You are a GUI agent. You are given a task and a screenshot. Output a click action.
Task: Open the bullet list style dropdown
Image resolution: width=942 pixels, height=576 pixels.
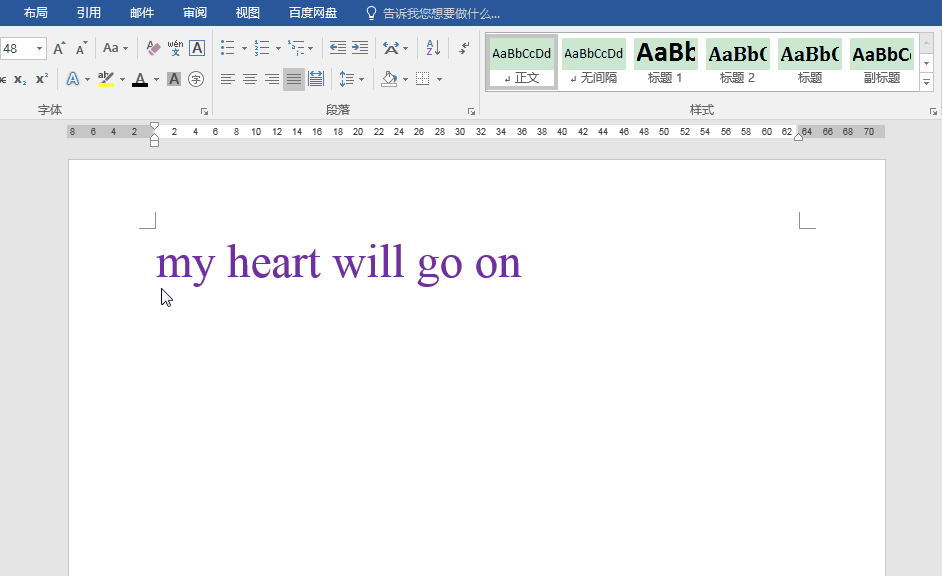click(244, 48)
